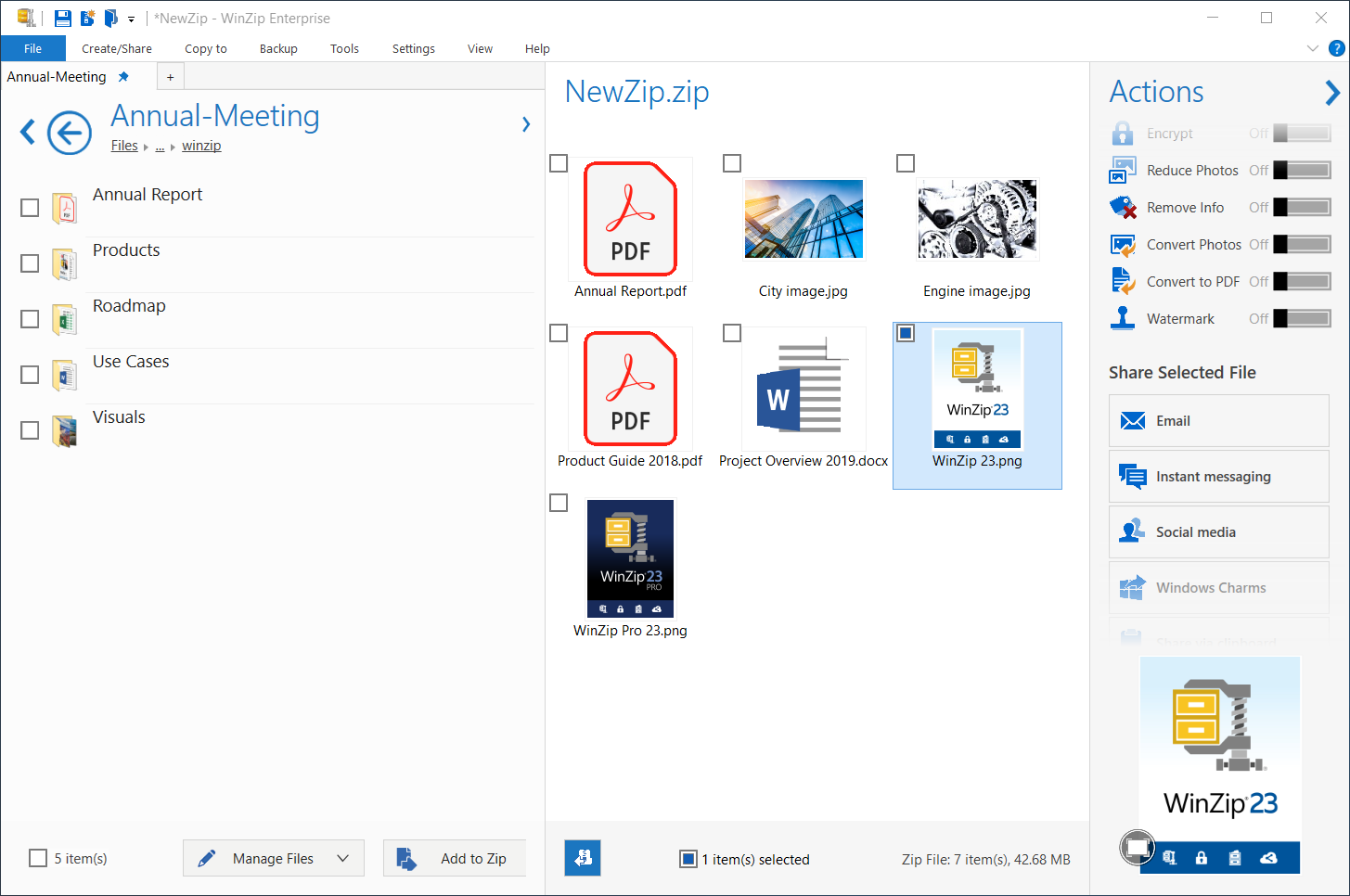Follow the winzip breadcrumb link
The image size is (1350, 896).
(201, 146)
